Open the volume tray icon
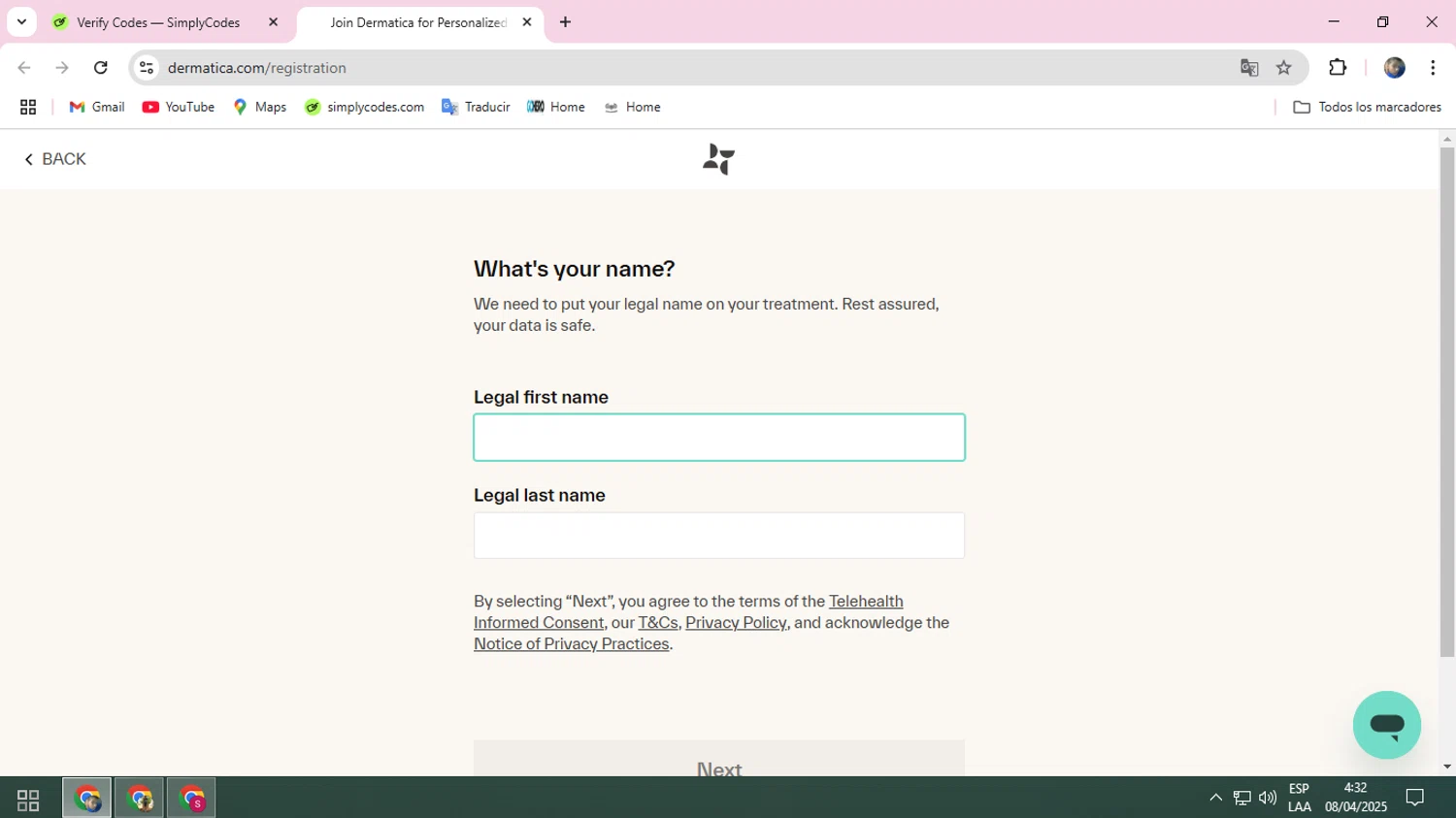This screenshot has width=1456, height=818. click(x=1268, y=799)
